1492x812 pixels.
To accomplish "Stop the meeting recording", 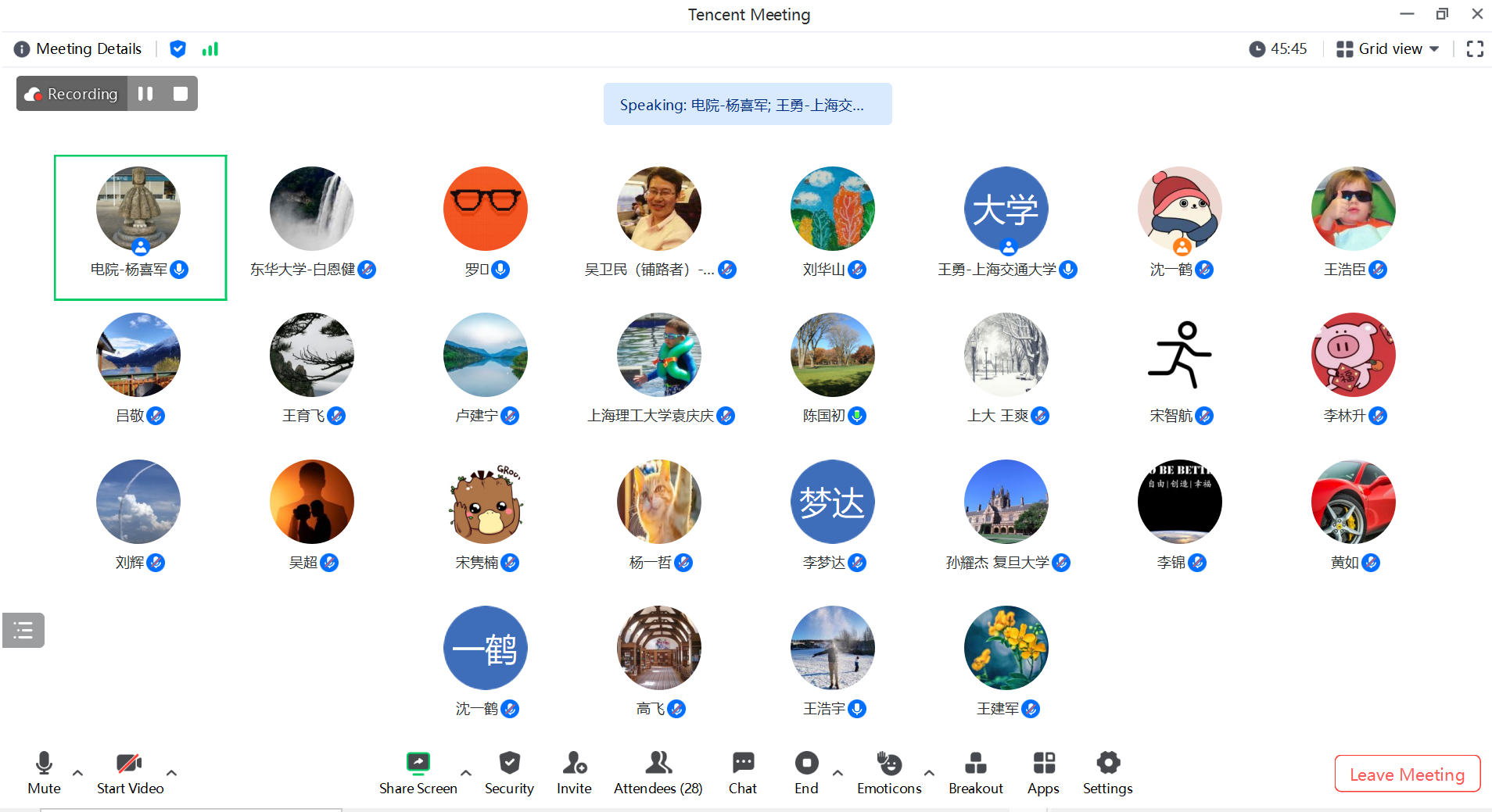I will pos(181,94).
